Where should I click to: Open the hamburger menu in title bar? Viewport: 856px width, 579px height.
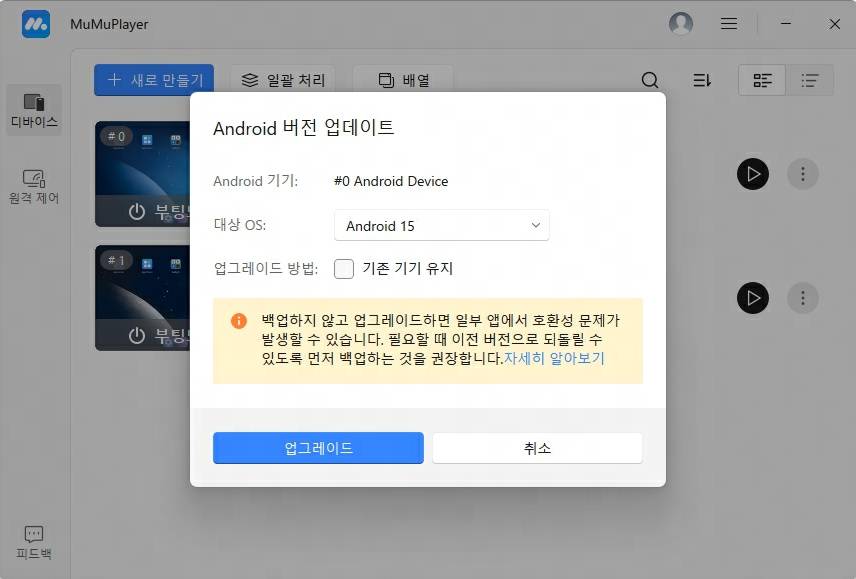click(x=729, y=23)
